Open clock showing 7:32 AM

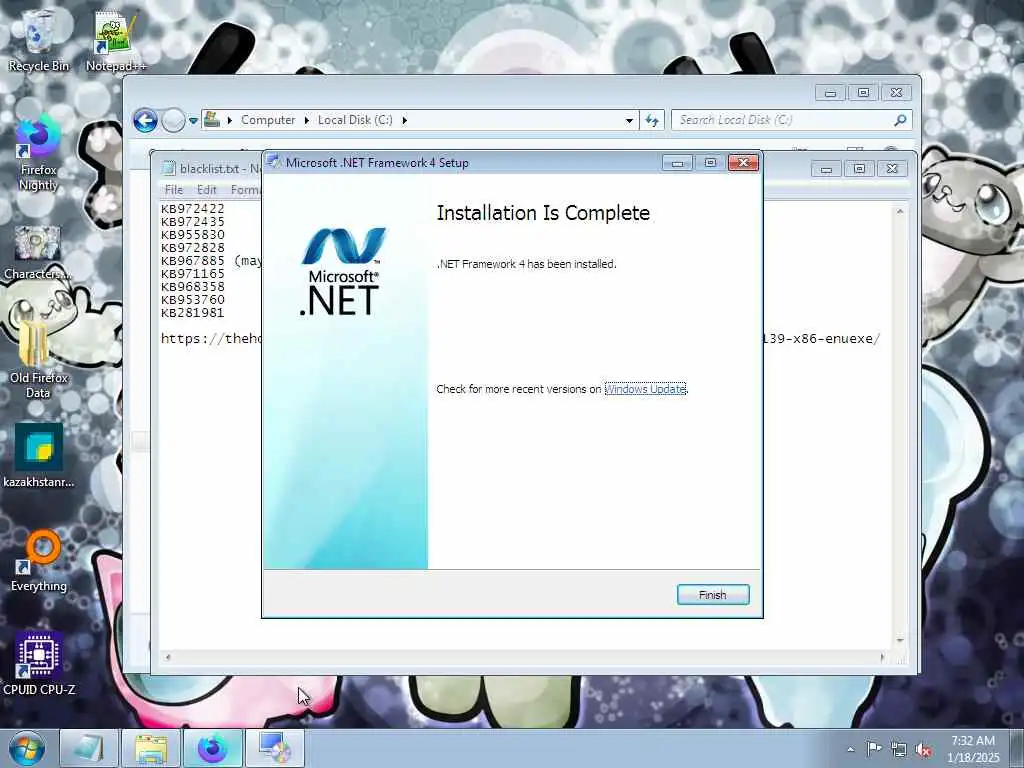(x=973, y=749)
